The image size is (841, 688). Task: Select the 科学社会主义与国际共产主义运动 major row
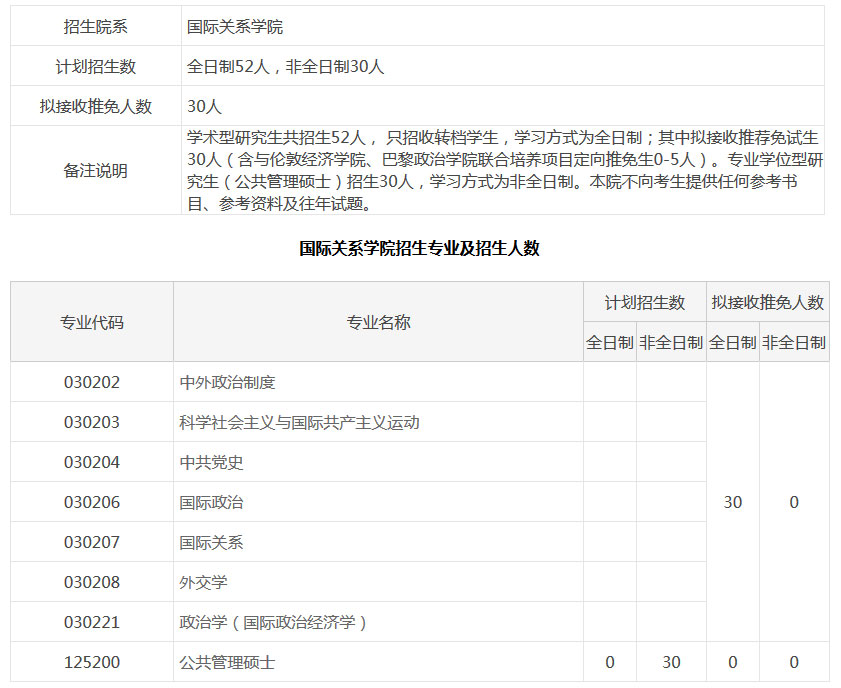[299, 422]
